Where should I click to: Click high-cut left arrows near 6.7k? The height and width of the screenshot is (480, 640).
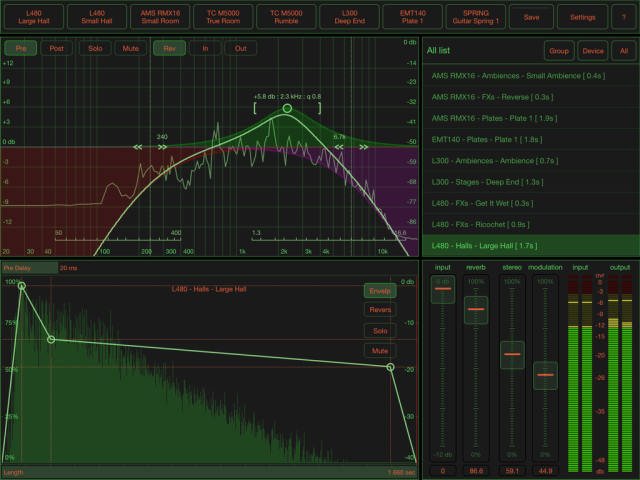tap(339, 147)
